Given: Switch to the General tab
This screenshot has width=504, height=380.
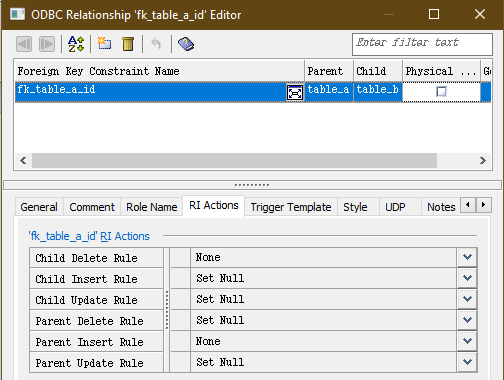Looking at the screenshot, I should [x=39, y=207].
